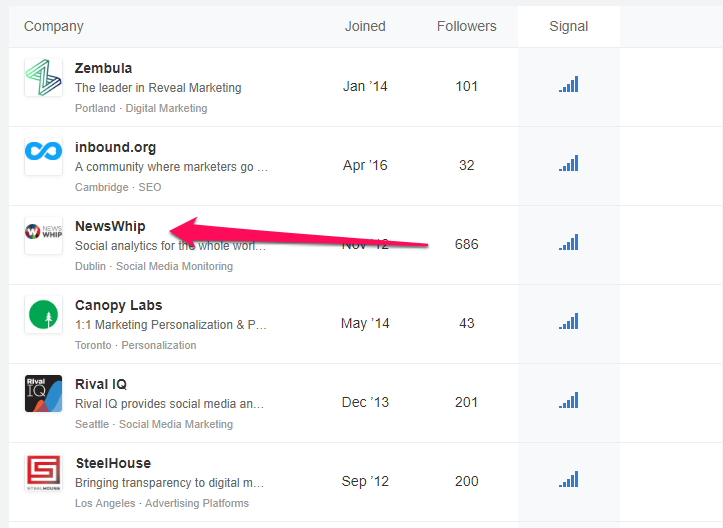Click the Los Angeles location tag
The height and width of the screenshot is (528, 723).
click(105, 503)
